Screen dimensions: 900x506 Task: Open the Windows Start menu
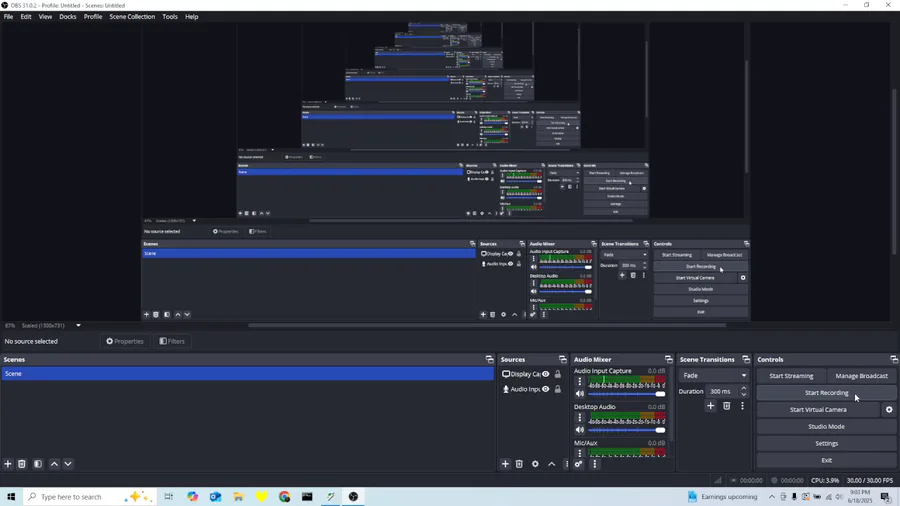(11, 497)
